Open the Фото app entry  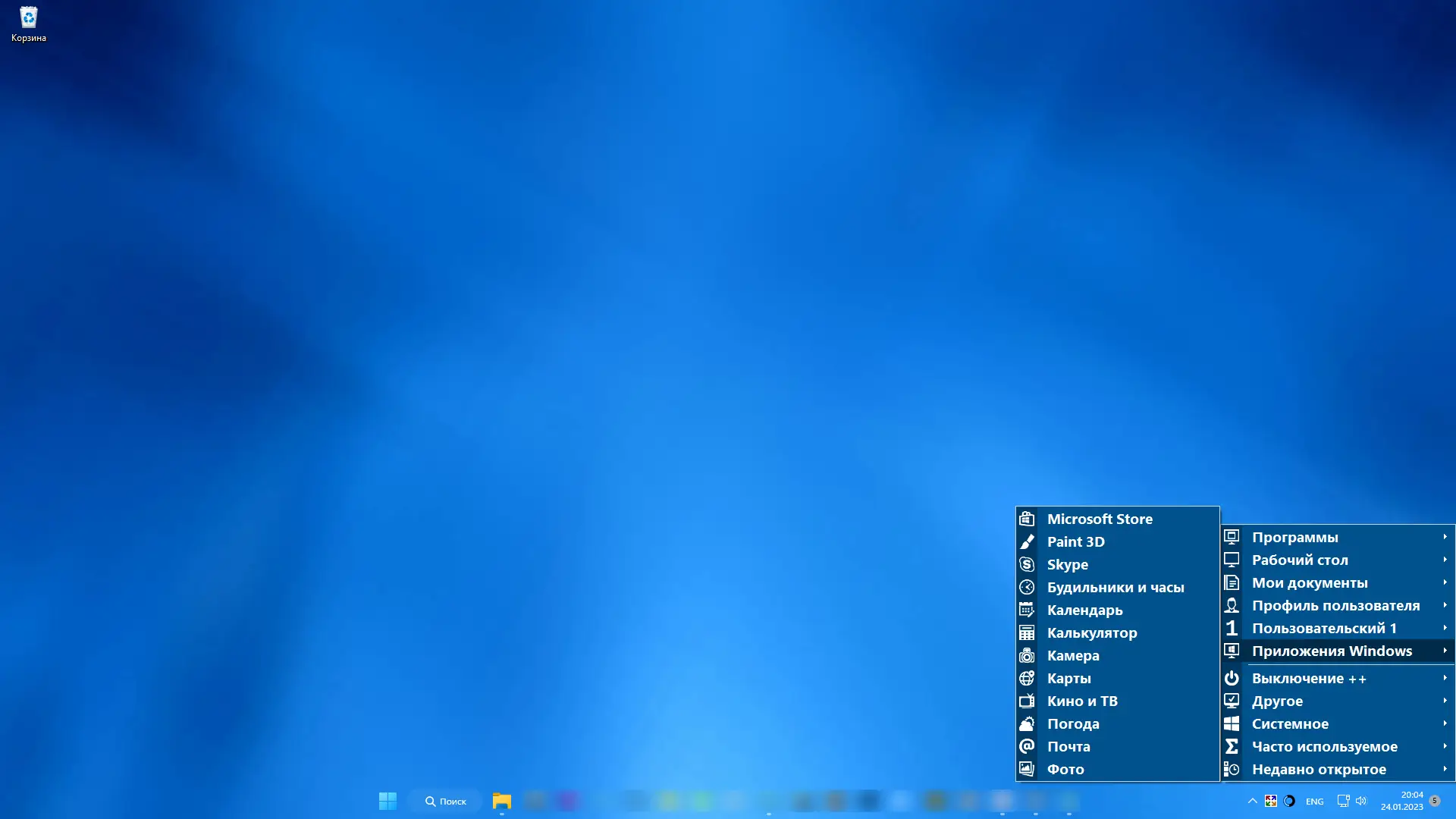click(x=1065, y=770)
